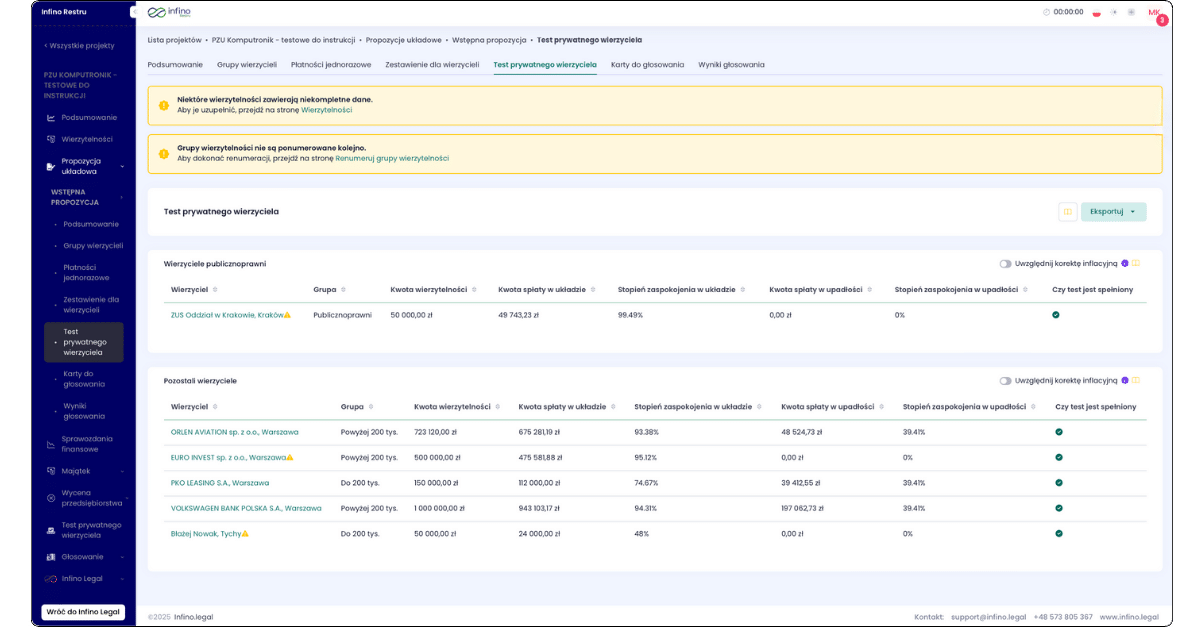This screenshot has height=627, width=1200.
Task: Open language selector with Polish flag
Action: tap(1097, 13)
